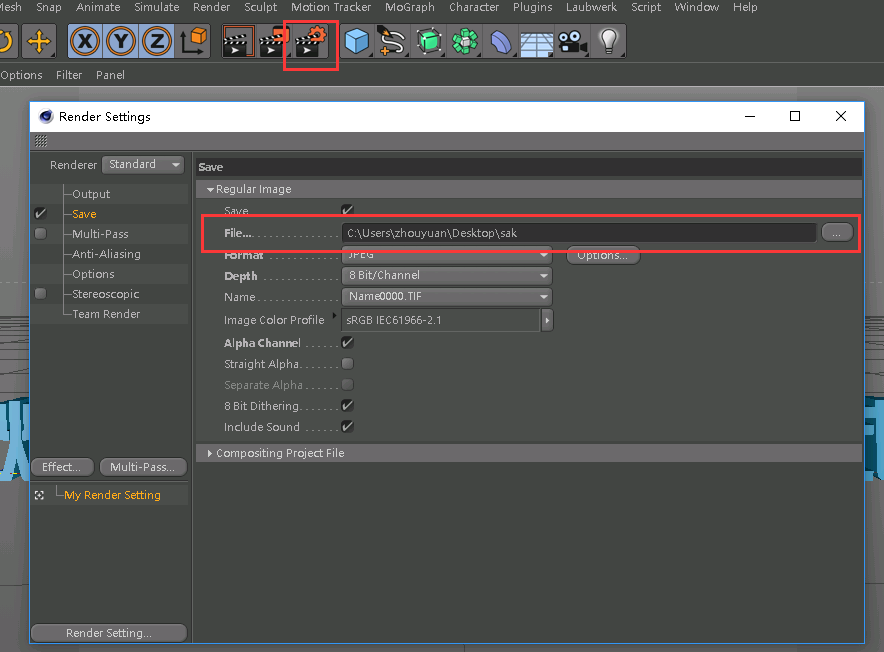
Task: Select the spline pen tool
Action: point(393,42)
